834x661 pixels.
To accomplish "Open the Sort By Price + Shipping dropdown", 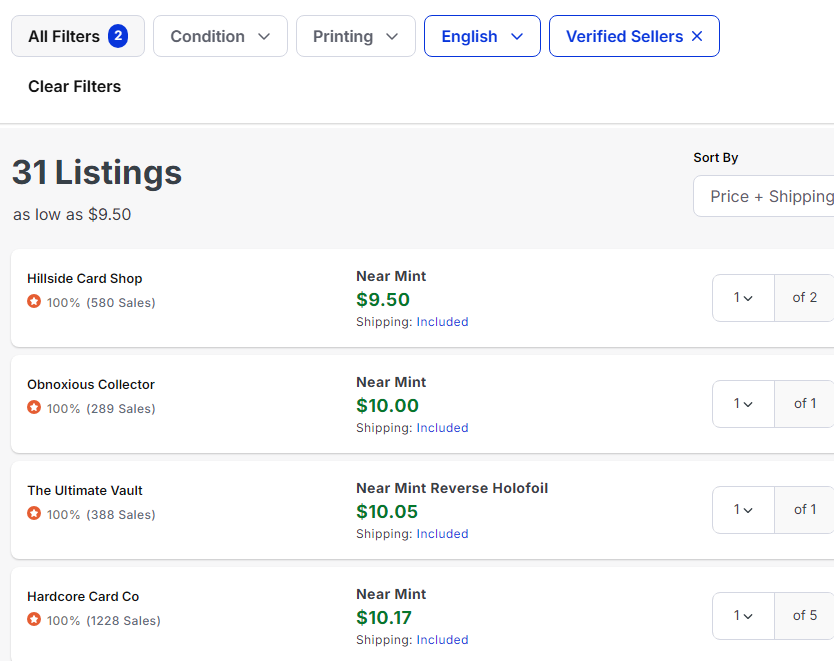I will click(x=765, y=196).
